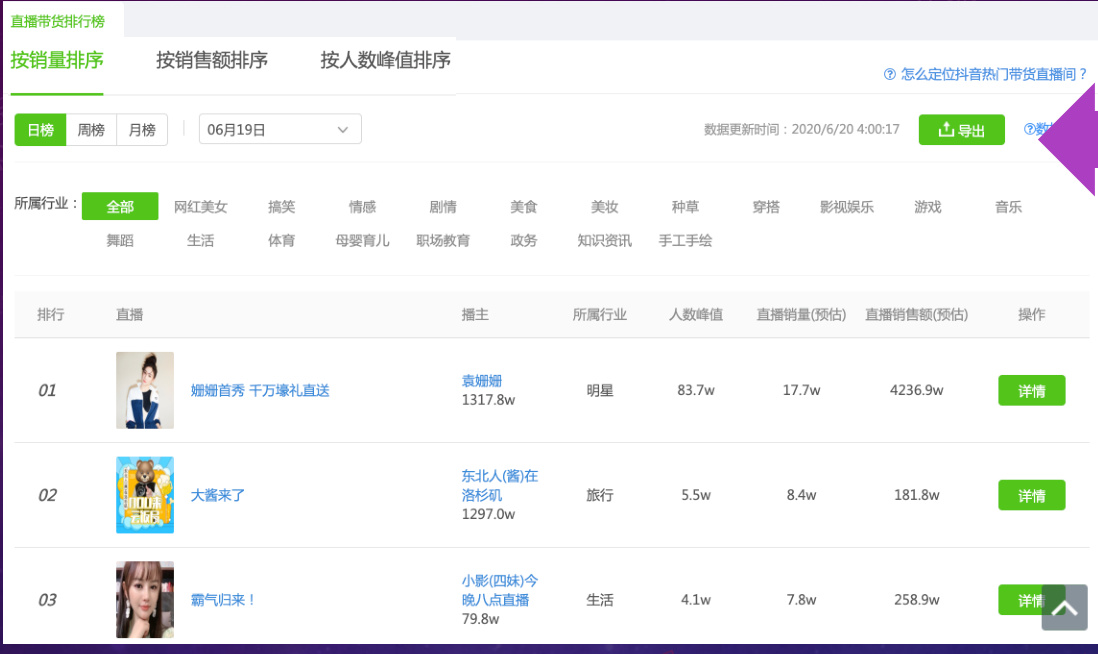The image size is (1098, 654).
Task: Open 大酱来了 livestream link
Action: 218,495
